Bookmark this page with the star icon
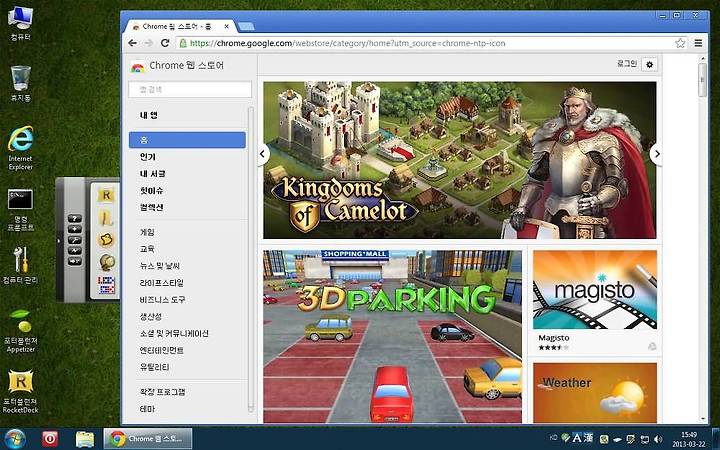Screen dimensions: 720x450 tap(680, 43)
